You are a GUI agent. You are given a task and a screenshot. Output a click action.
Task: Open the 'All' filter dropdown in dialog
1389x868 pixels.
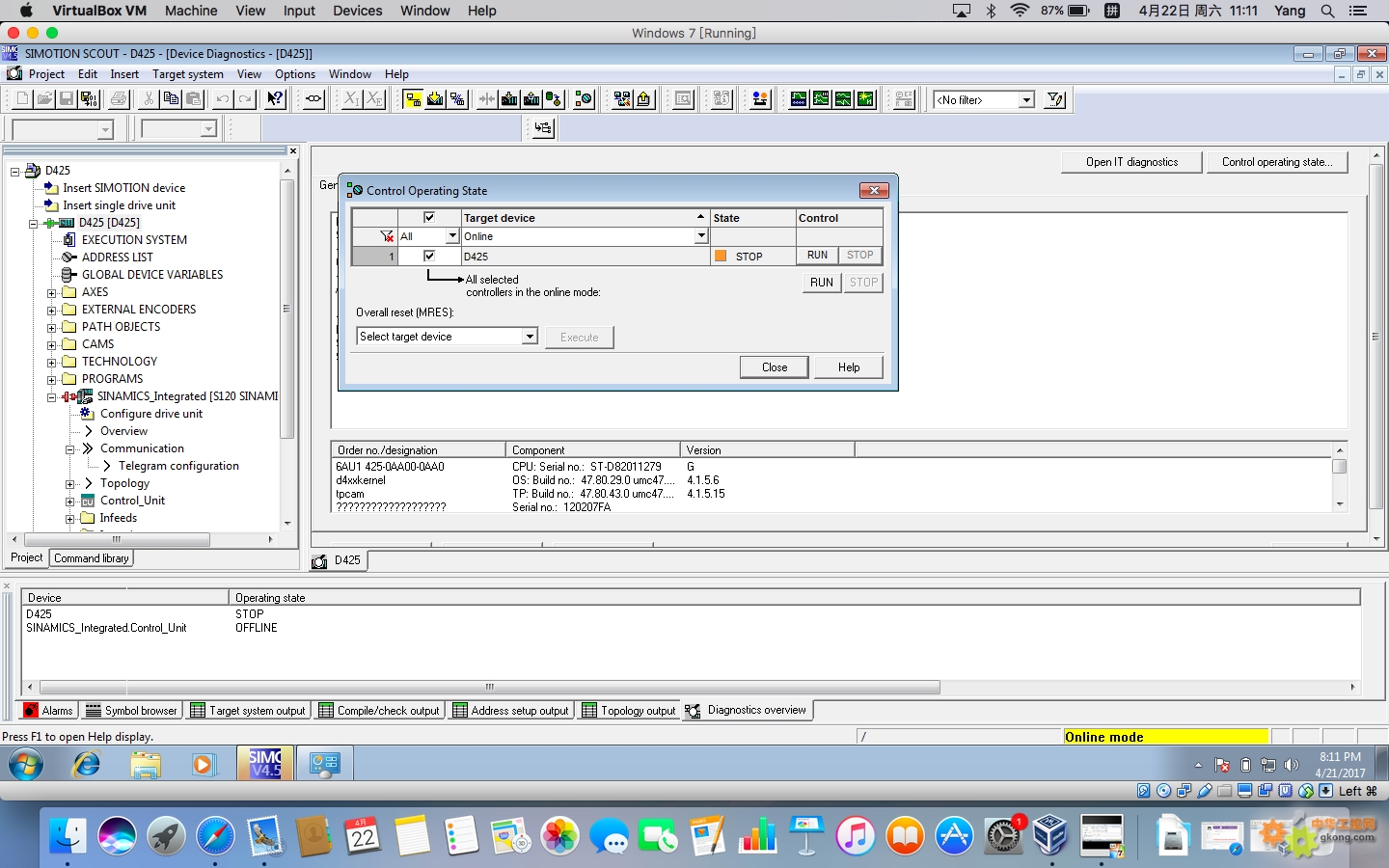click(x=452, y=236)
